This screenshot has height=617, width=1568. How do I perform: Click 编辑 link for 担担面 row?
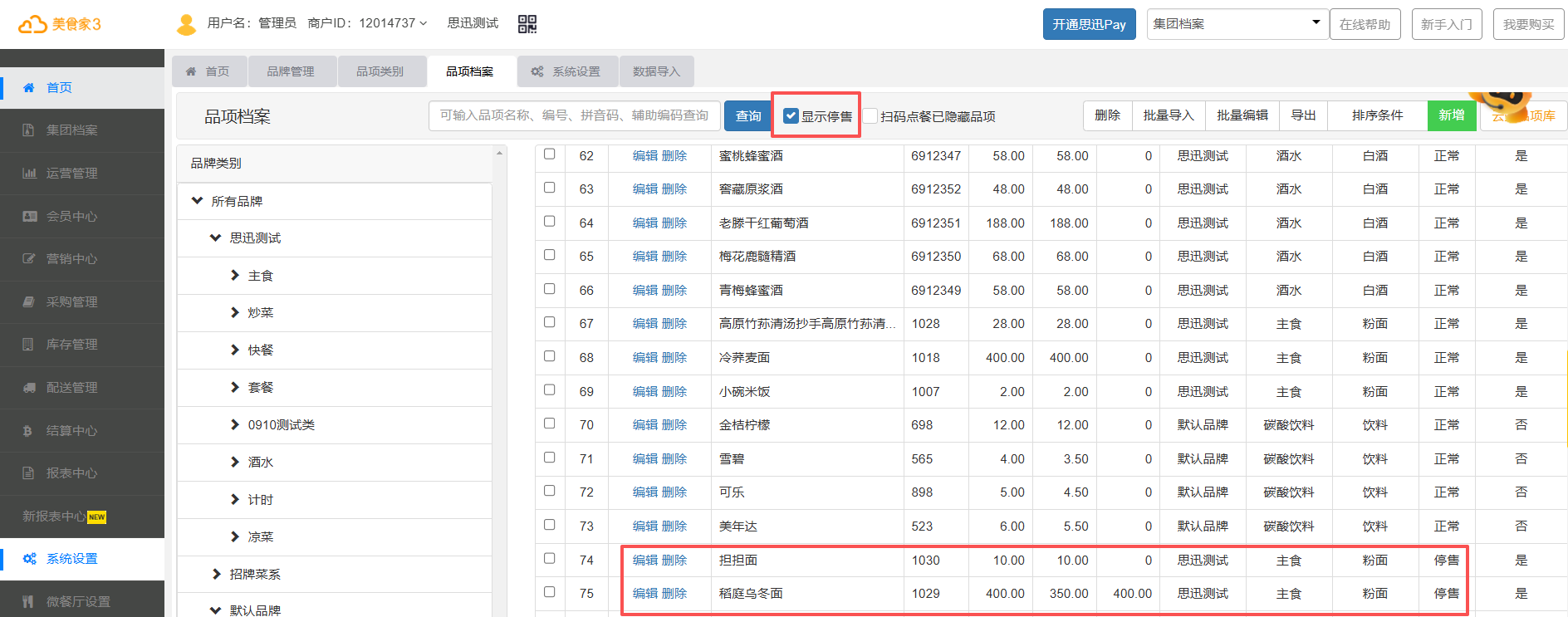click(644, 561)
